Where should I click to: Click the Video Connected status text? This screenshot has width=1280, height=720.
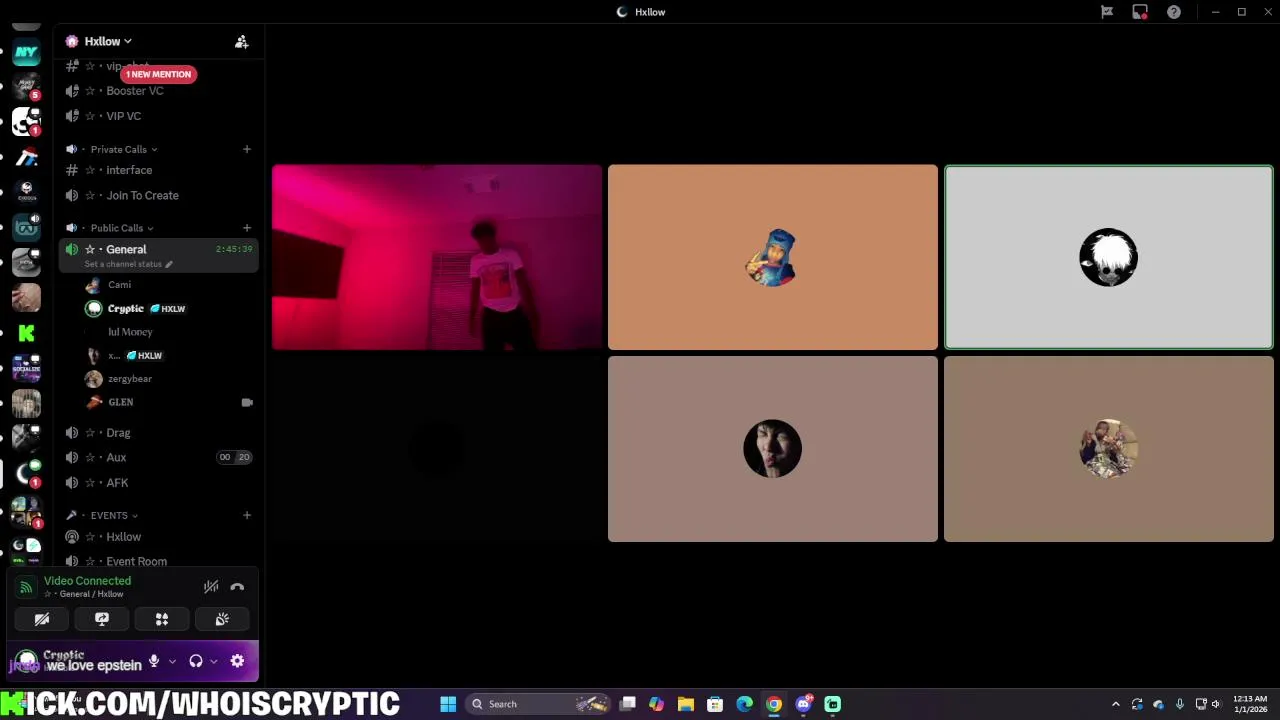[x=87, y=581]
